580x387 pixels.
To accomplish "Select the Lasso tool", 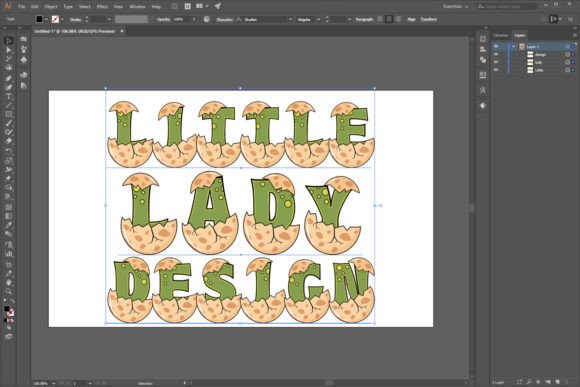I will click(x=9, y=68).
